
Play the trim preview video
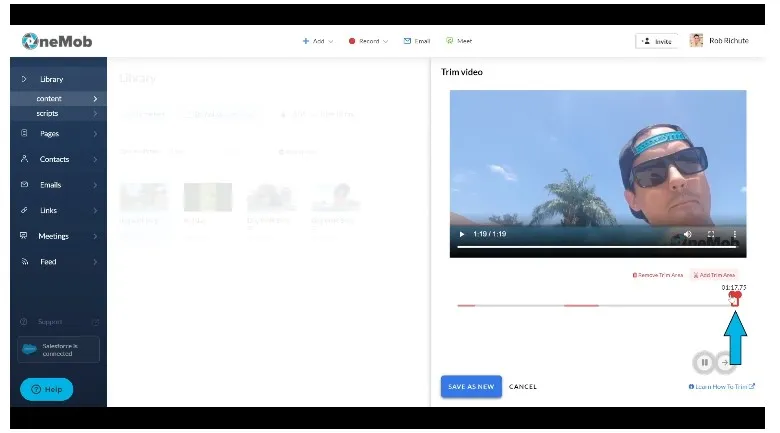coord(462,234)
